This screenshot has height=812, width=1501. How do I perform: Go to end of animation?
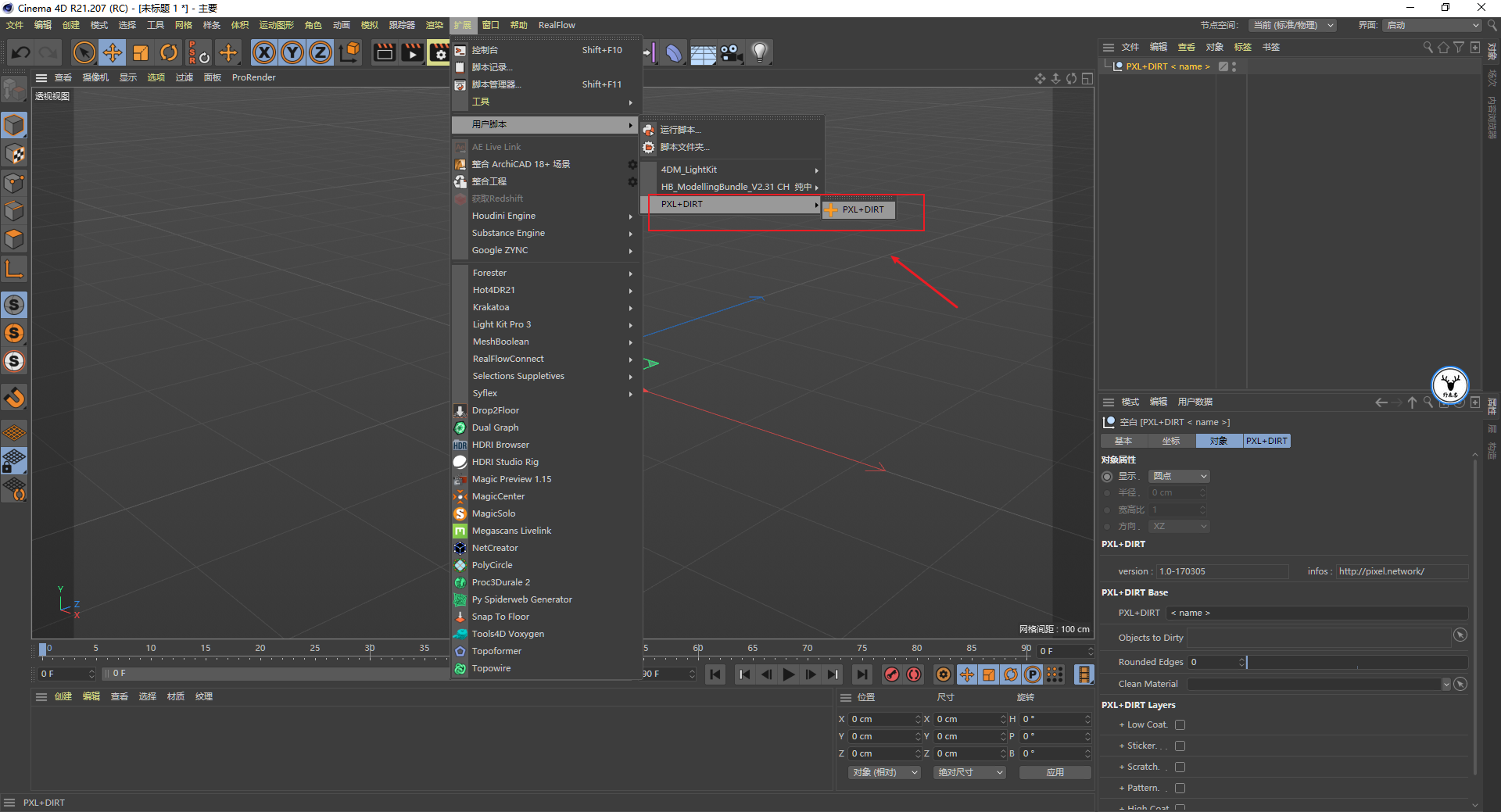[x=862, y=674]
